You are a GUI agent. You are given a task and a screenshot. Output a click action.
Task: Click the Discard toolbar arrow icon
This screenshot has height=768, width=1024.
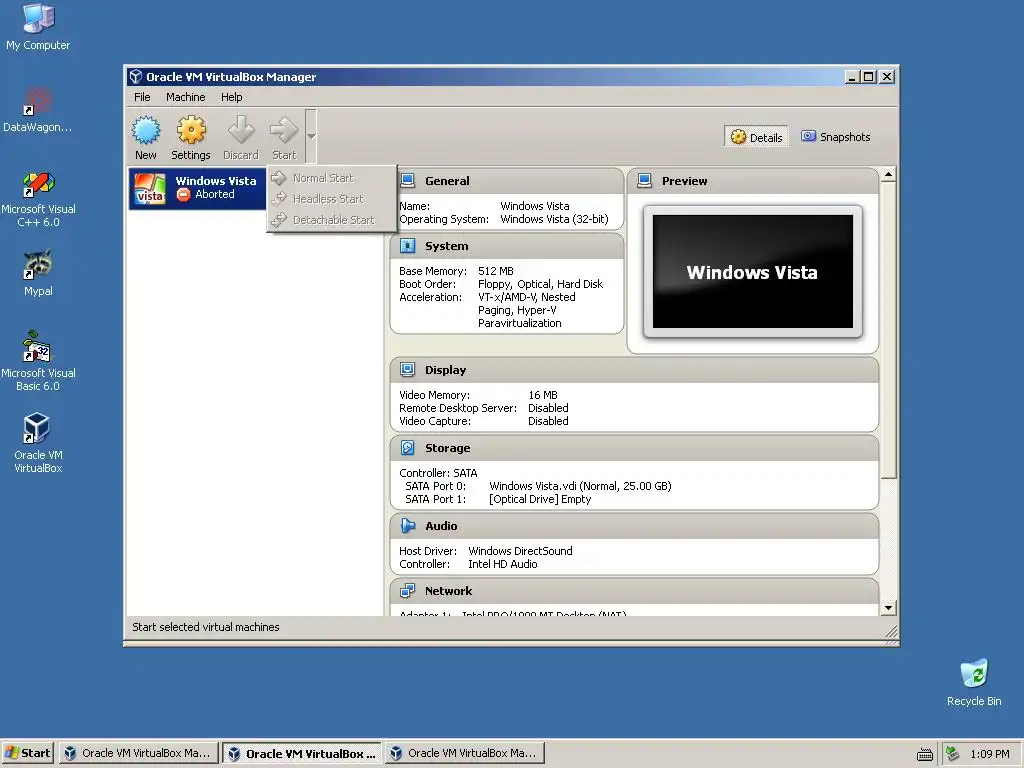(241, 129)
